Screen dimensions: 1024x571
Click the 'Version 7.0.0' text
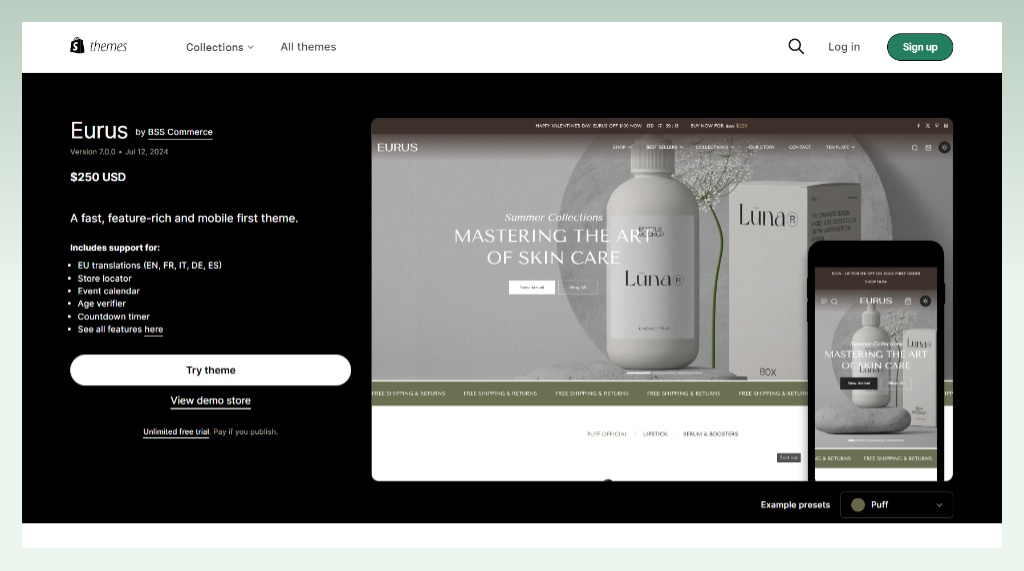(93, 152)
